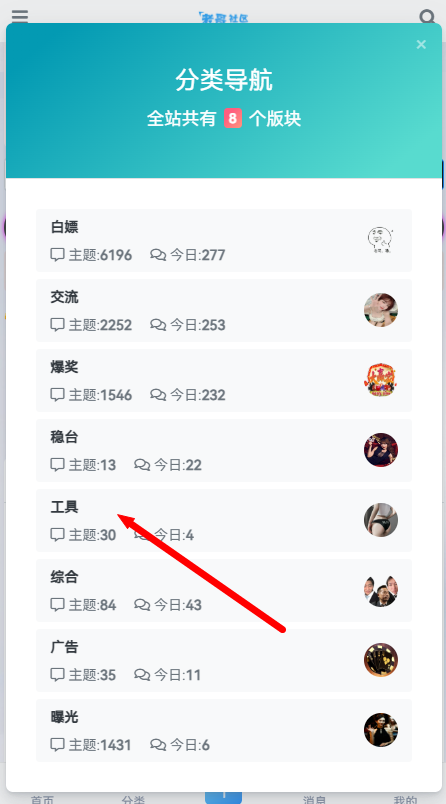Viewport: 446px width, 804px height.
Task: Open the 交流 category
Action: (x=224, y=310)
